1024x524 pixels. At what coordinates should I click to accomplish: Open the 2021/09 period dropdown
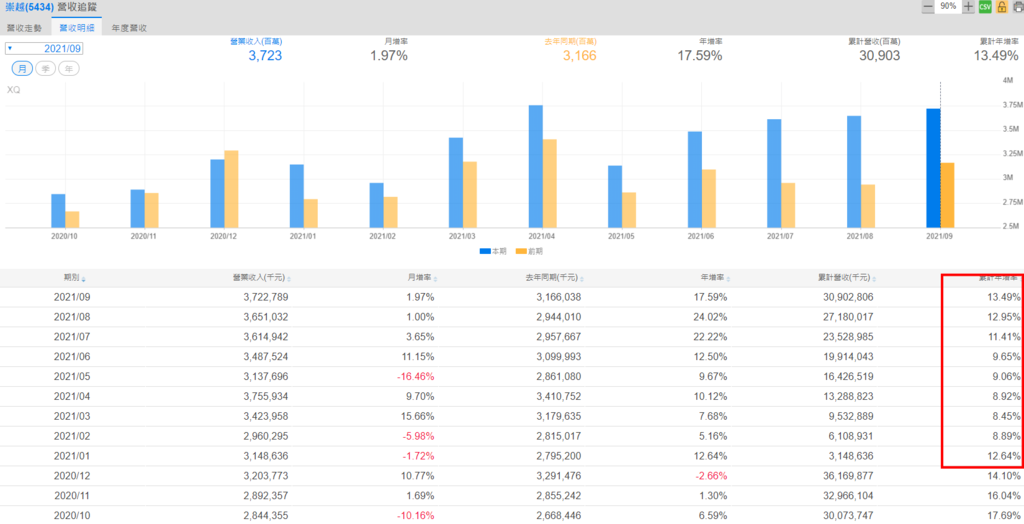[44, 48]
